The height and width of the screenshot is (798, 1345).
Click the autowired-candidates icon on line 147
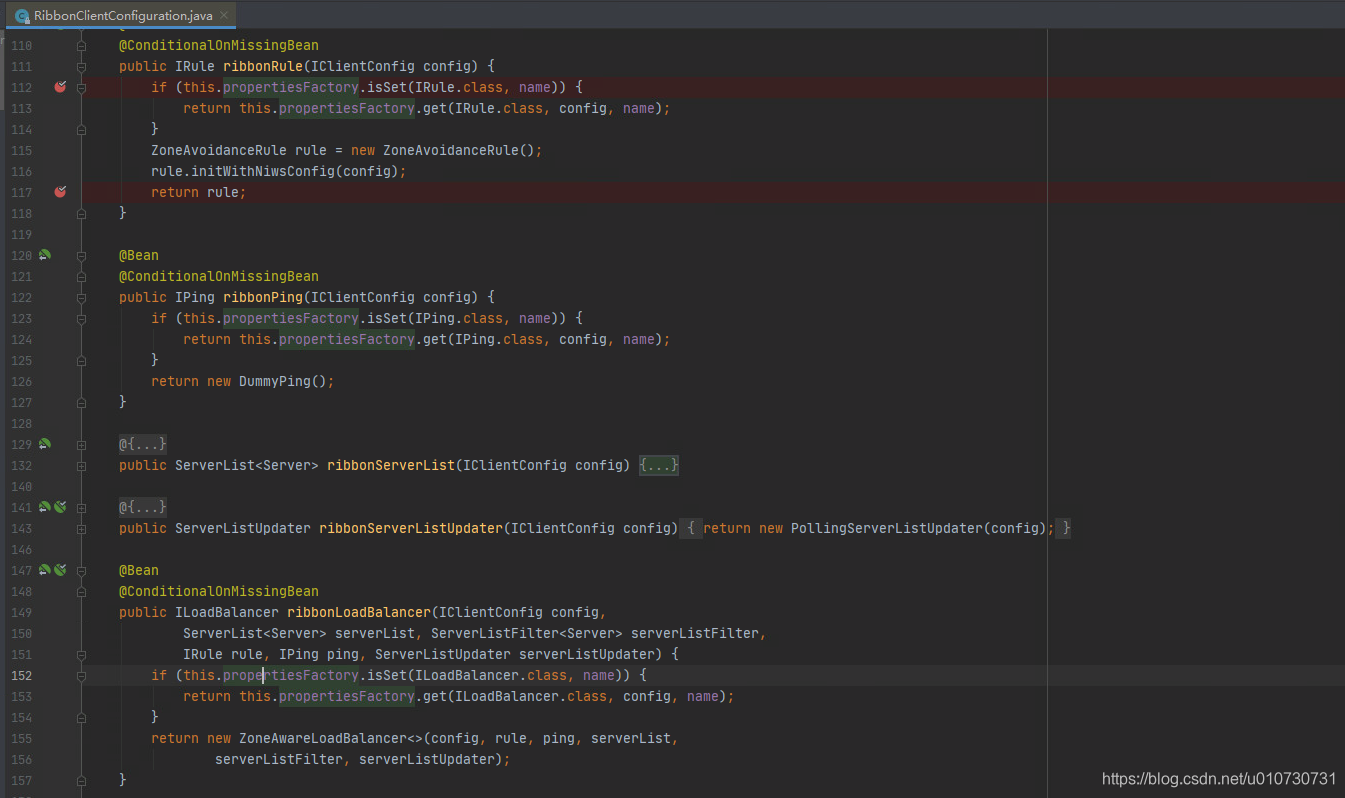click(60, 570)
